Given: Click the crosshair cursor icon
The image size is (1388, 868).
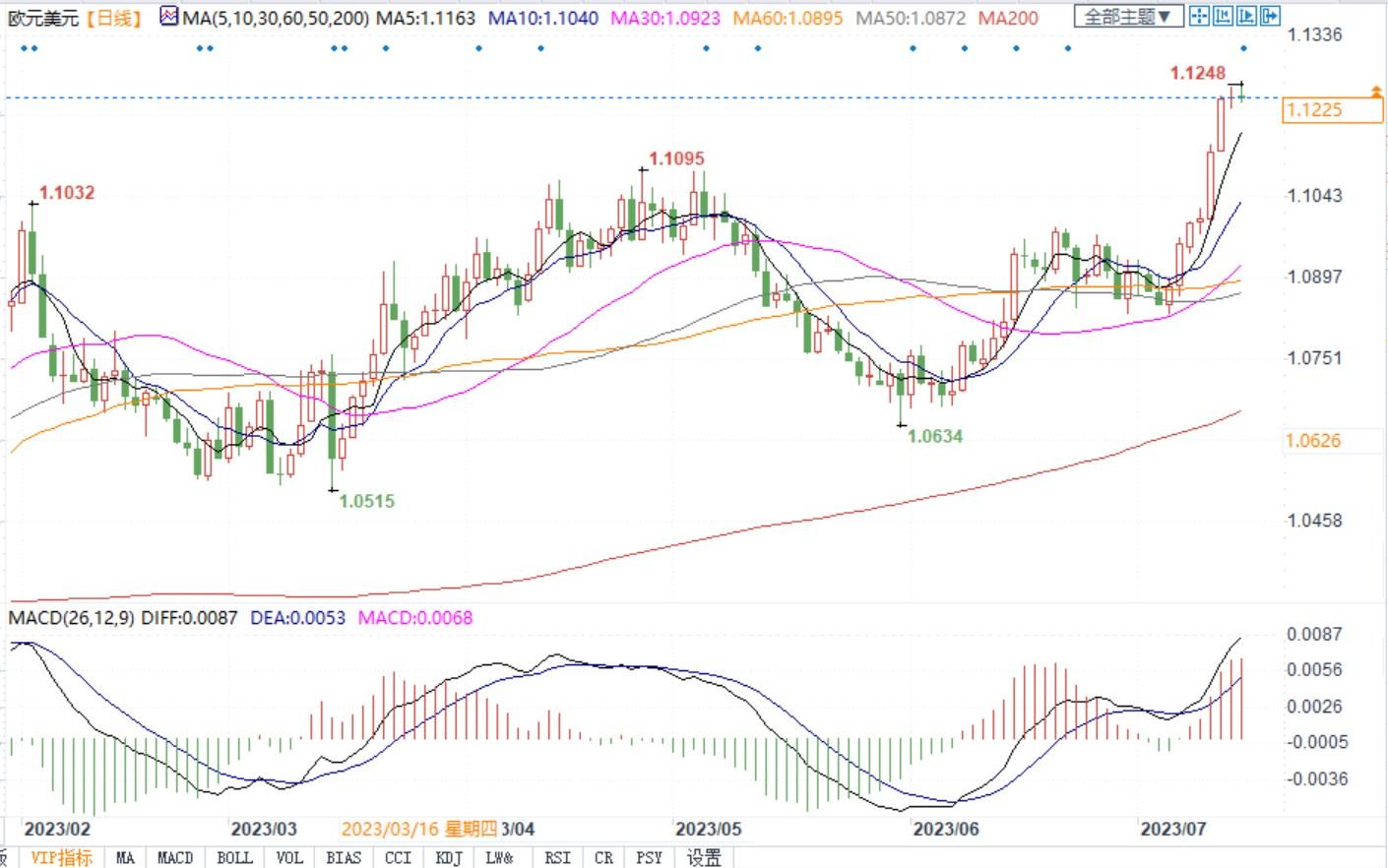Looking at the screenshot, I should 1198,16.
